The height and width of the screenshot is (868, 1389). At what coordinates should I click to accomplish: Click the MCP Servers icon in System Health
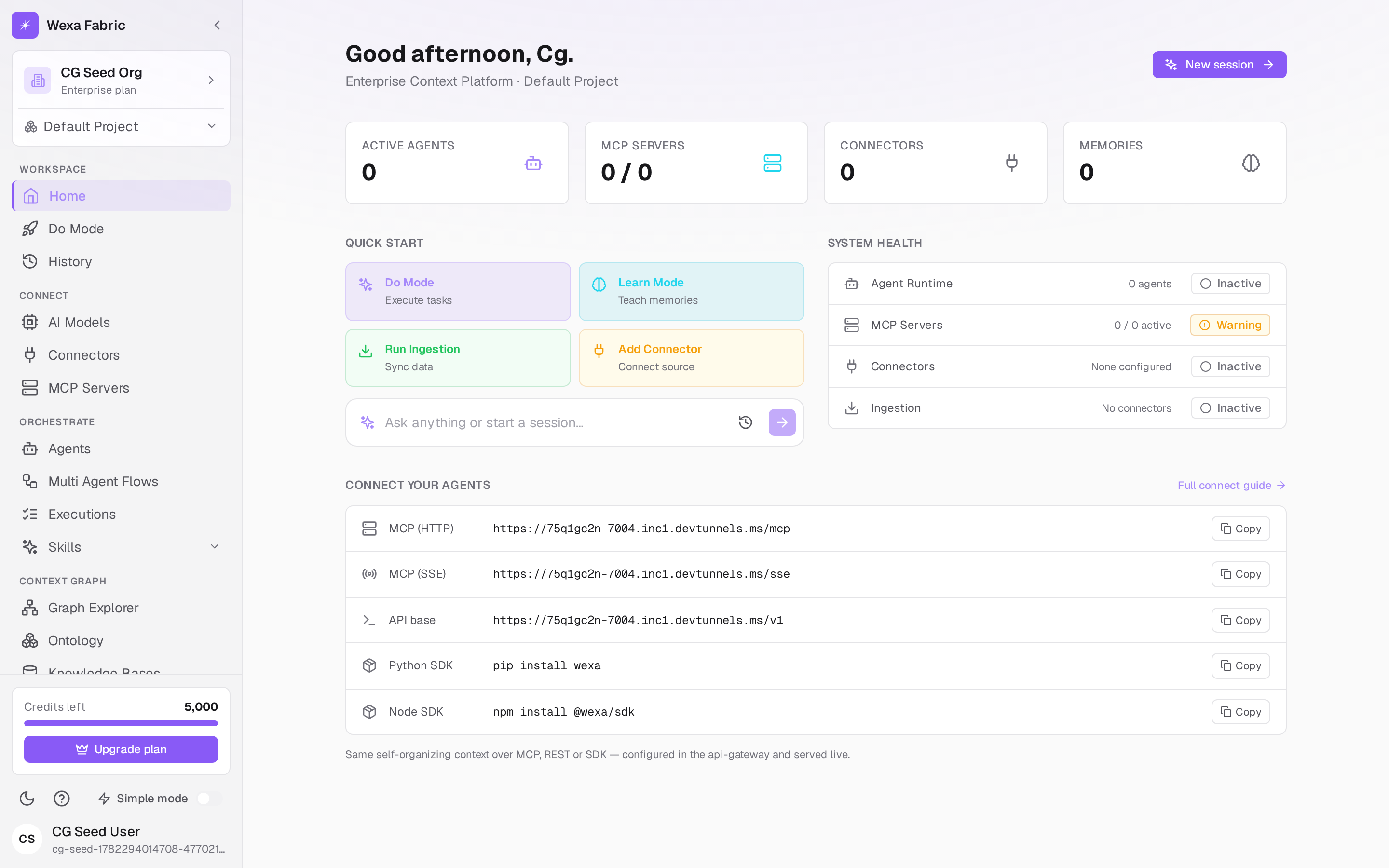(x=852, y=325)
